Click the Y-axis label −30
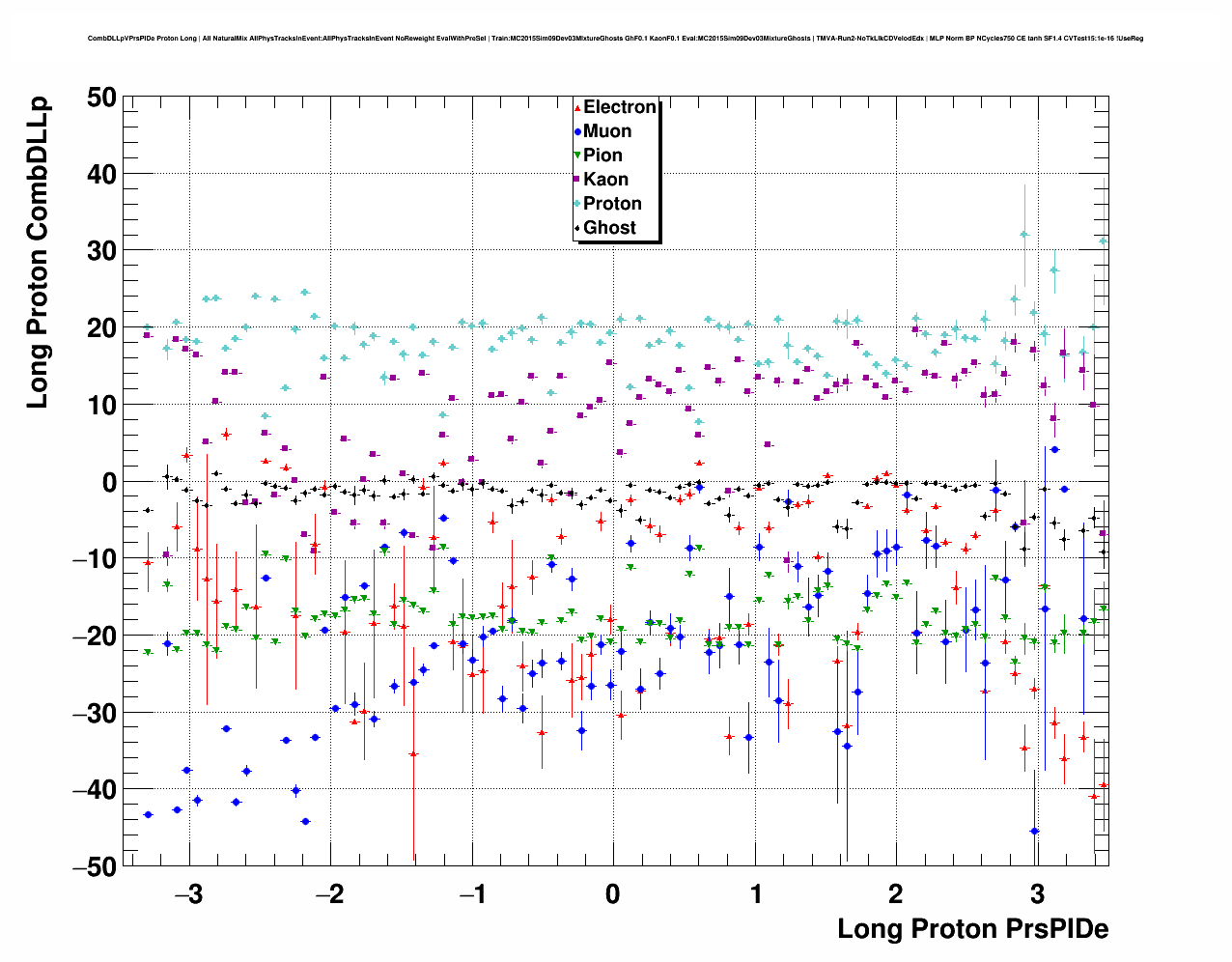1232x962 pixels. point(94,714)
